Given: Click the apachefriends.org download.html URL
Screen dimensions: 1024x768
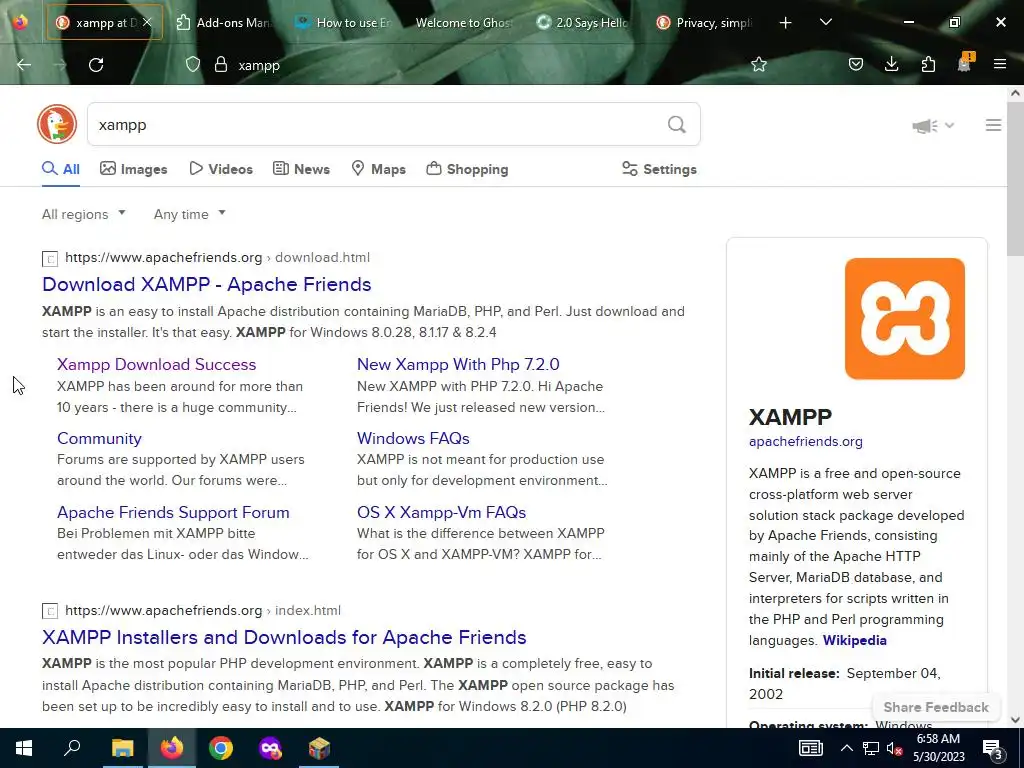Looking at the screenshot, I should point(217,257).
